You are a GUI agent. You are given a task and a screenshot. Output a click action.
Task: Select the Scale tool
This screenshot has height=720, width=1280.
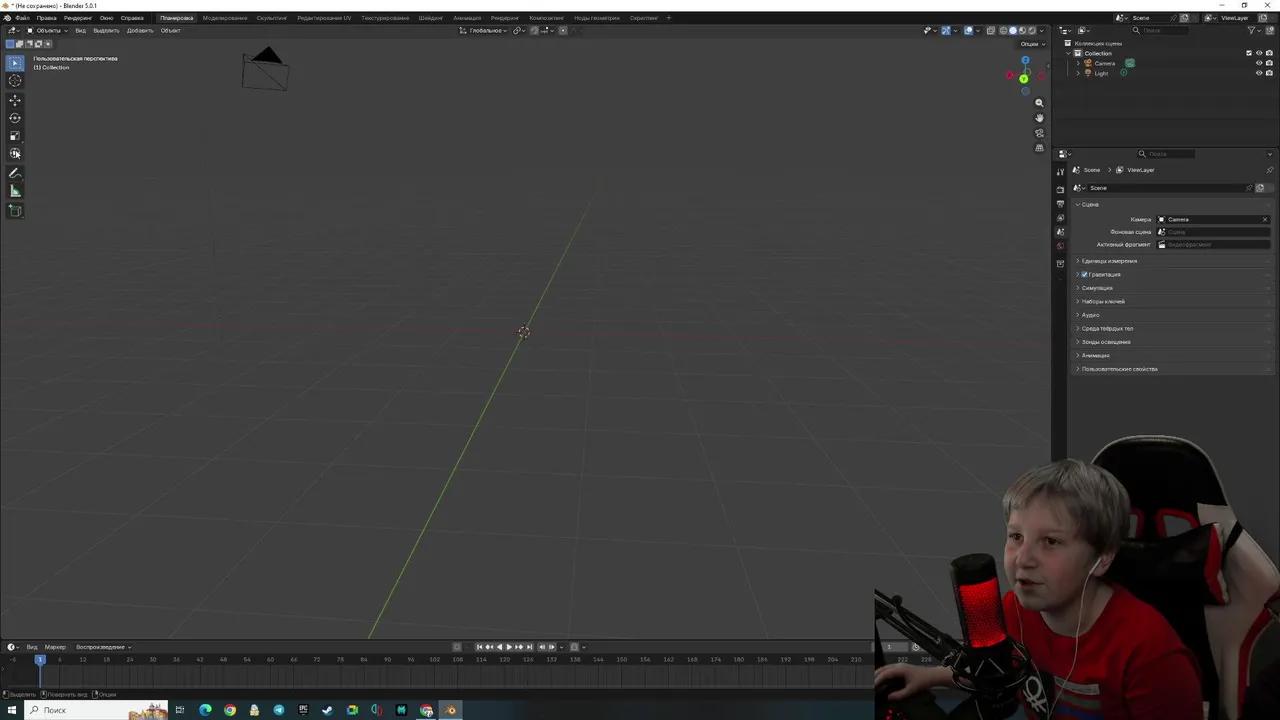15,136
